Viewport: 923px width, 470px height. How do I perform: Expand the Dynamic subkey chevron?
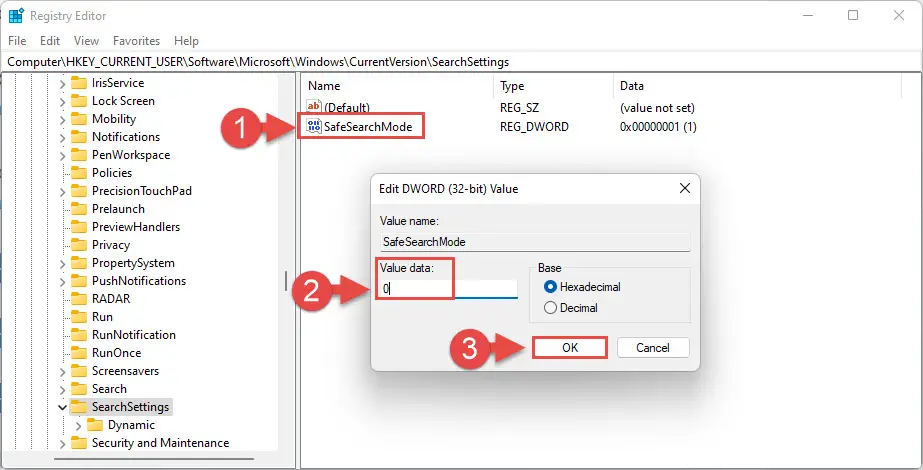tap(80, 425)
